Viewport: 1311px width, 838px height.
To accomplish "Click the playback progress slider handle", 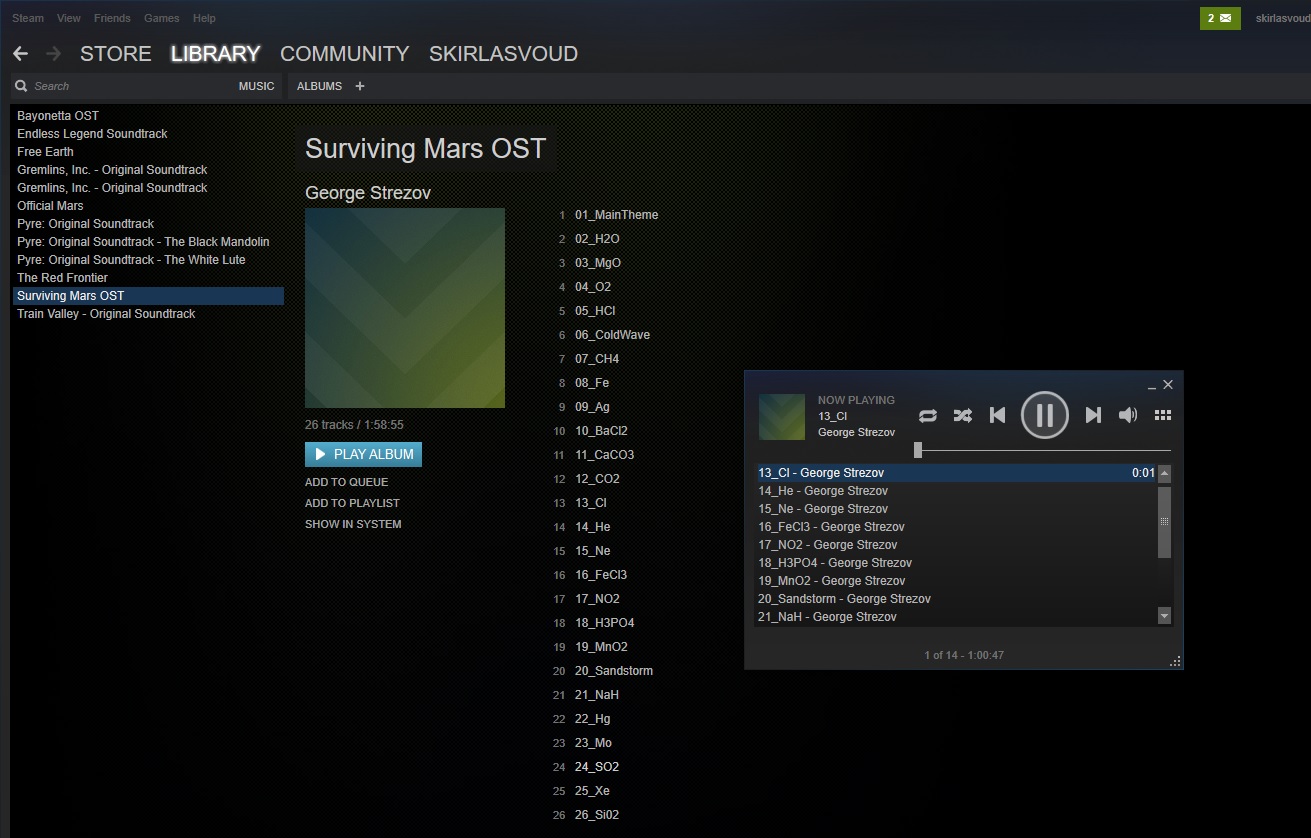I will 918,450.
